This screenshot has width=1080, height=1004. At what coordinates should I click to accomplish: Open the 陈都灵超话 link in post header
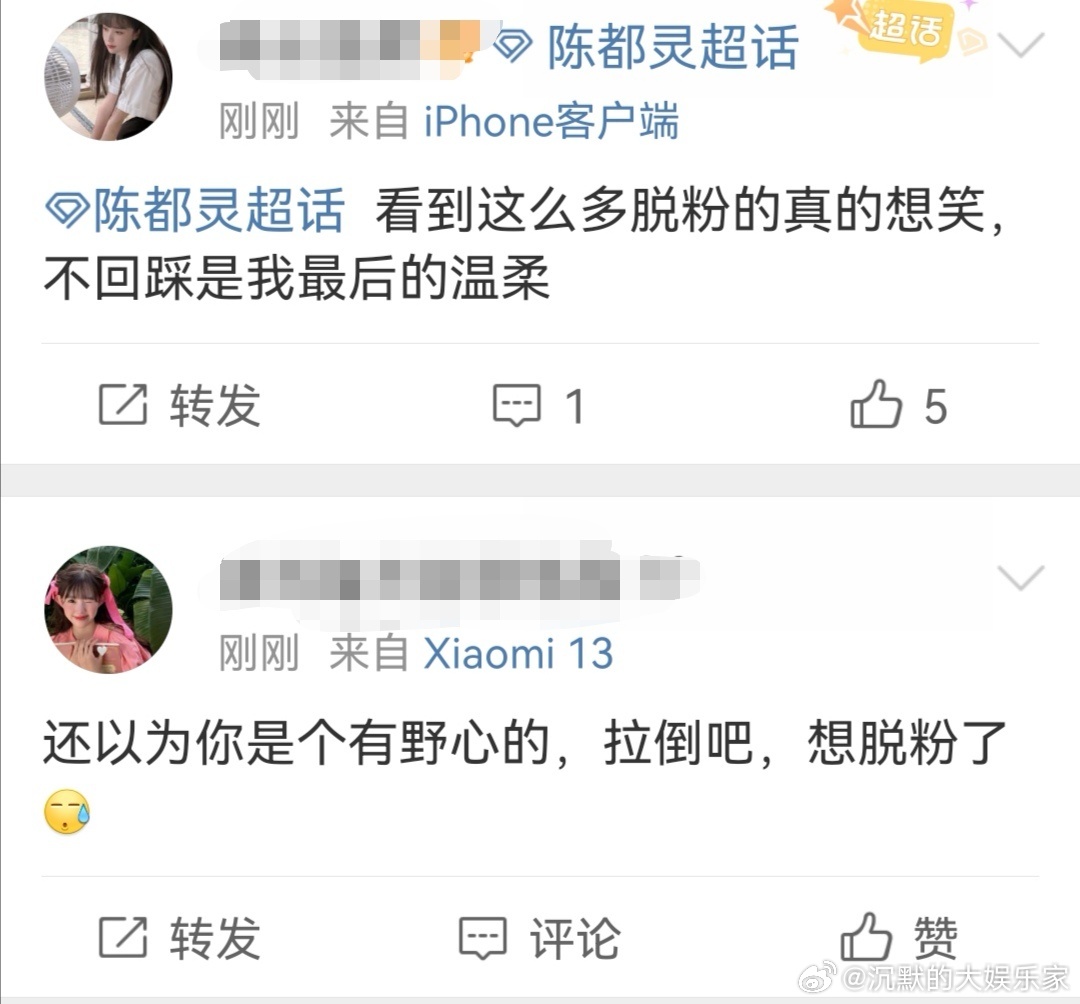pos(672,47)
